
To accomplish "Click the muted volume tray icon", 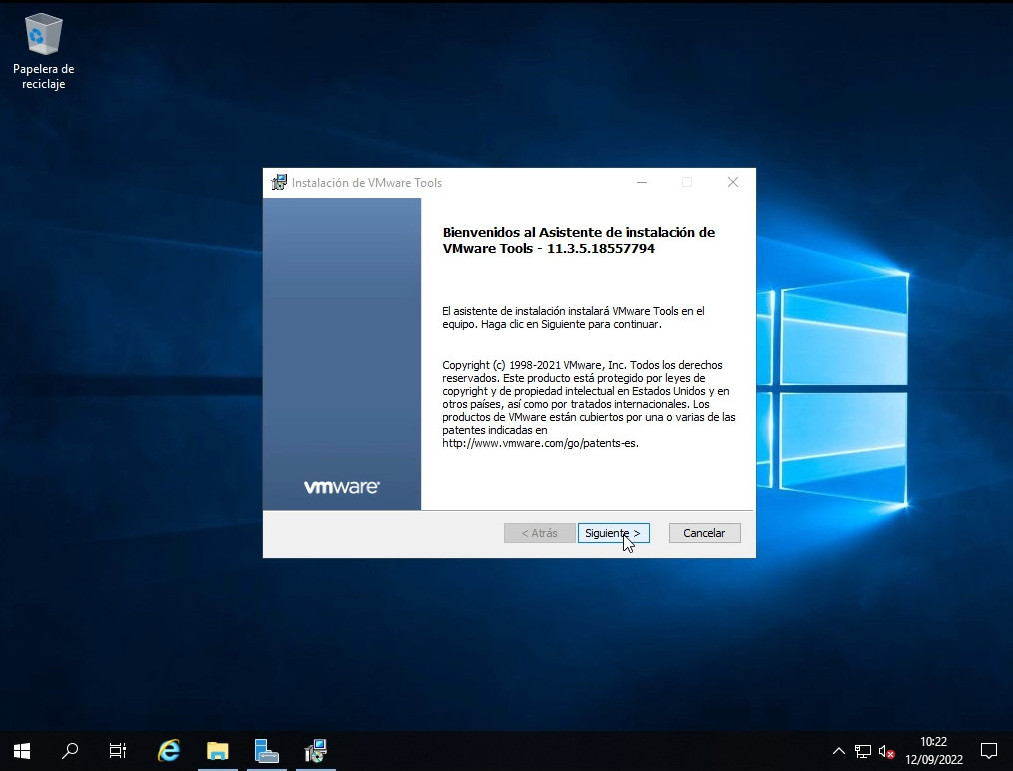I will point(886,751).
